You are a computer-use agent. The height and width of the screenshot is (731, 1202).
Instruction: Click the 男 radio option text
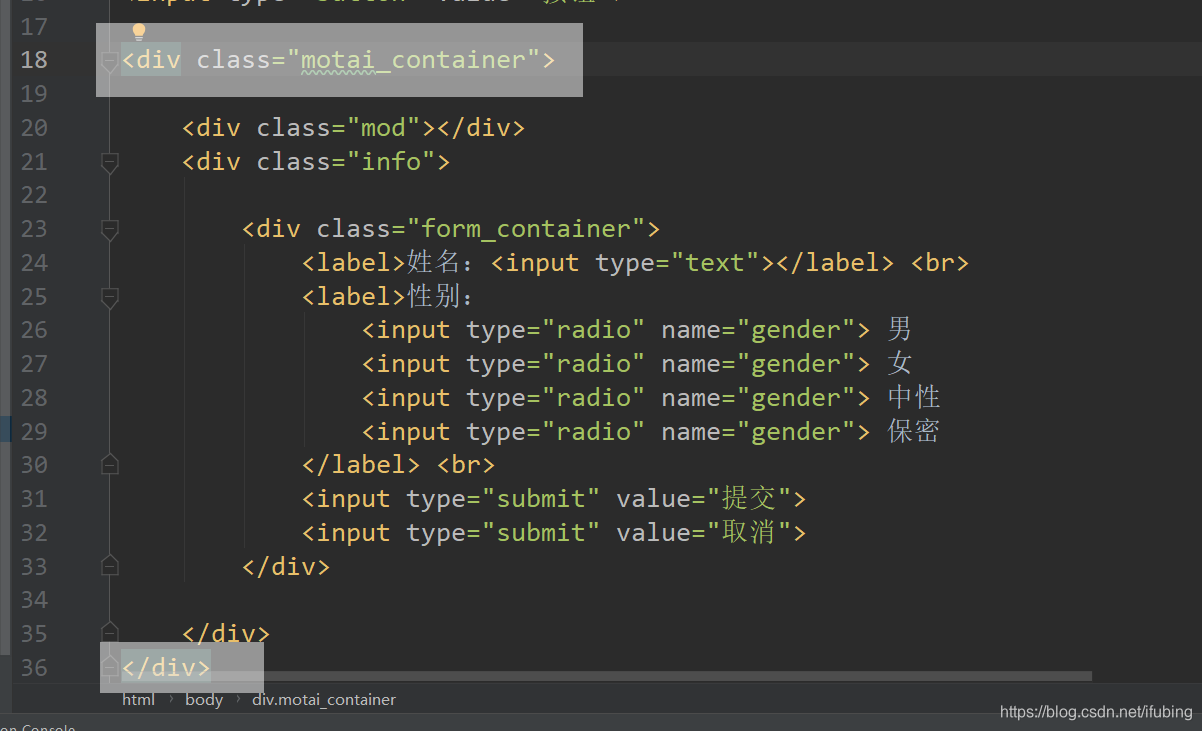coord(899,330)
